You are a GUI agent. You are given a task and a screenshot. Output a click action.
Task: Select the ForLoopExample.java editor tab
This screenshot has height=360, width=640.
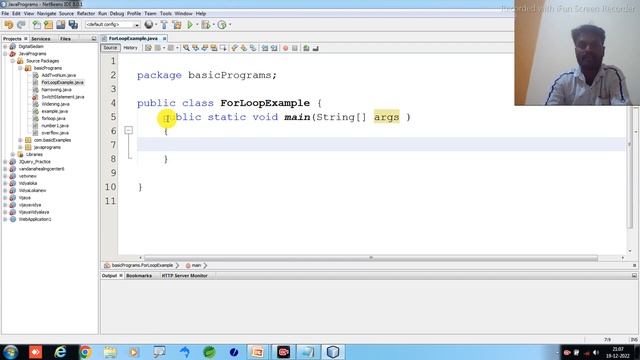pyautogui.click(x=133, y=38)
